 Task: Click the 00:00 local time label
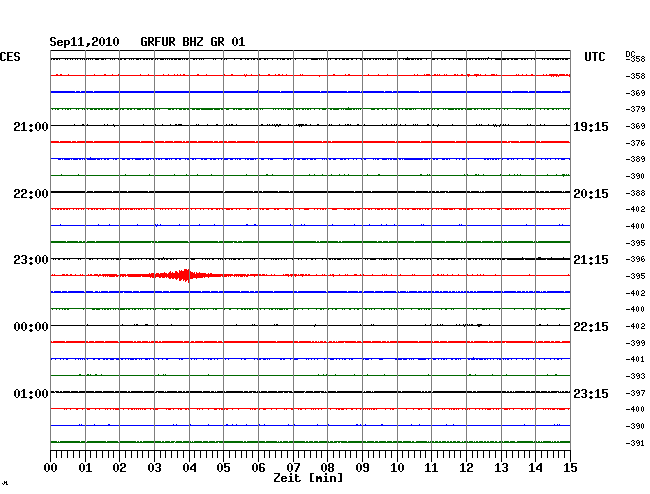31,327
